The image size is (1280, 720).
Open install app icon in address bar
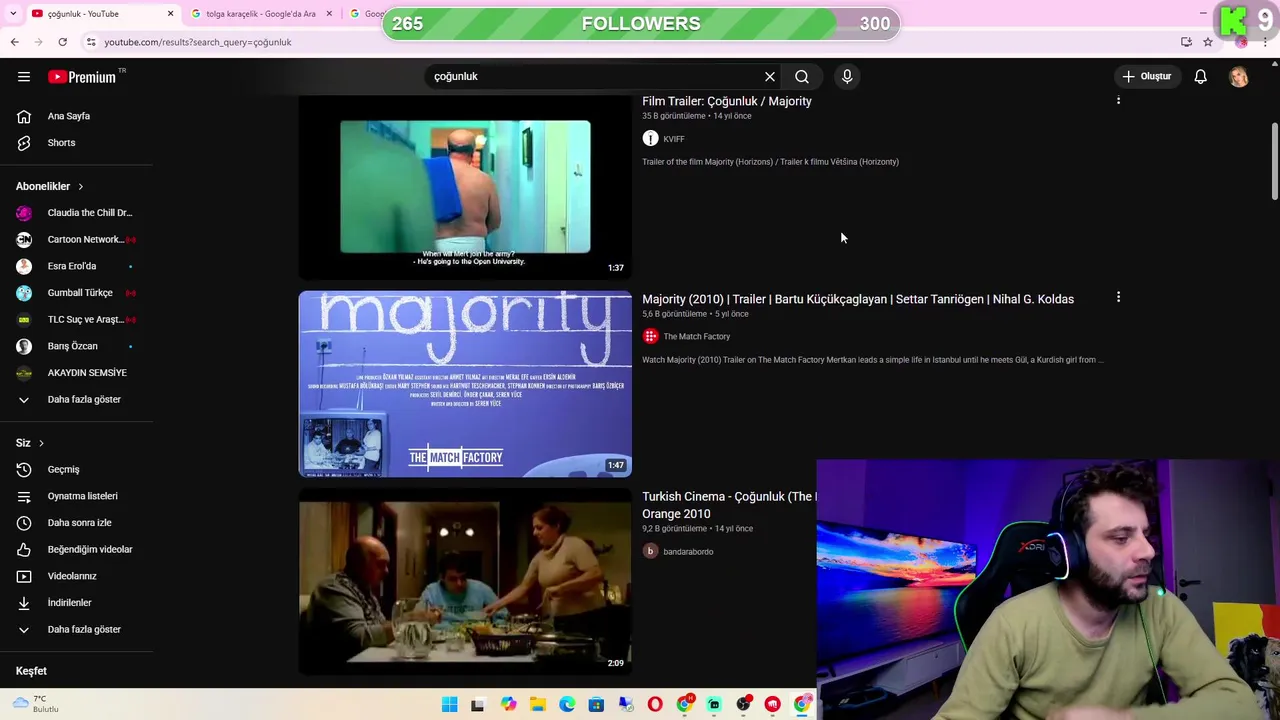(x=1186, y=42)
